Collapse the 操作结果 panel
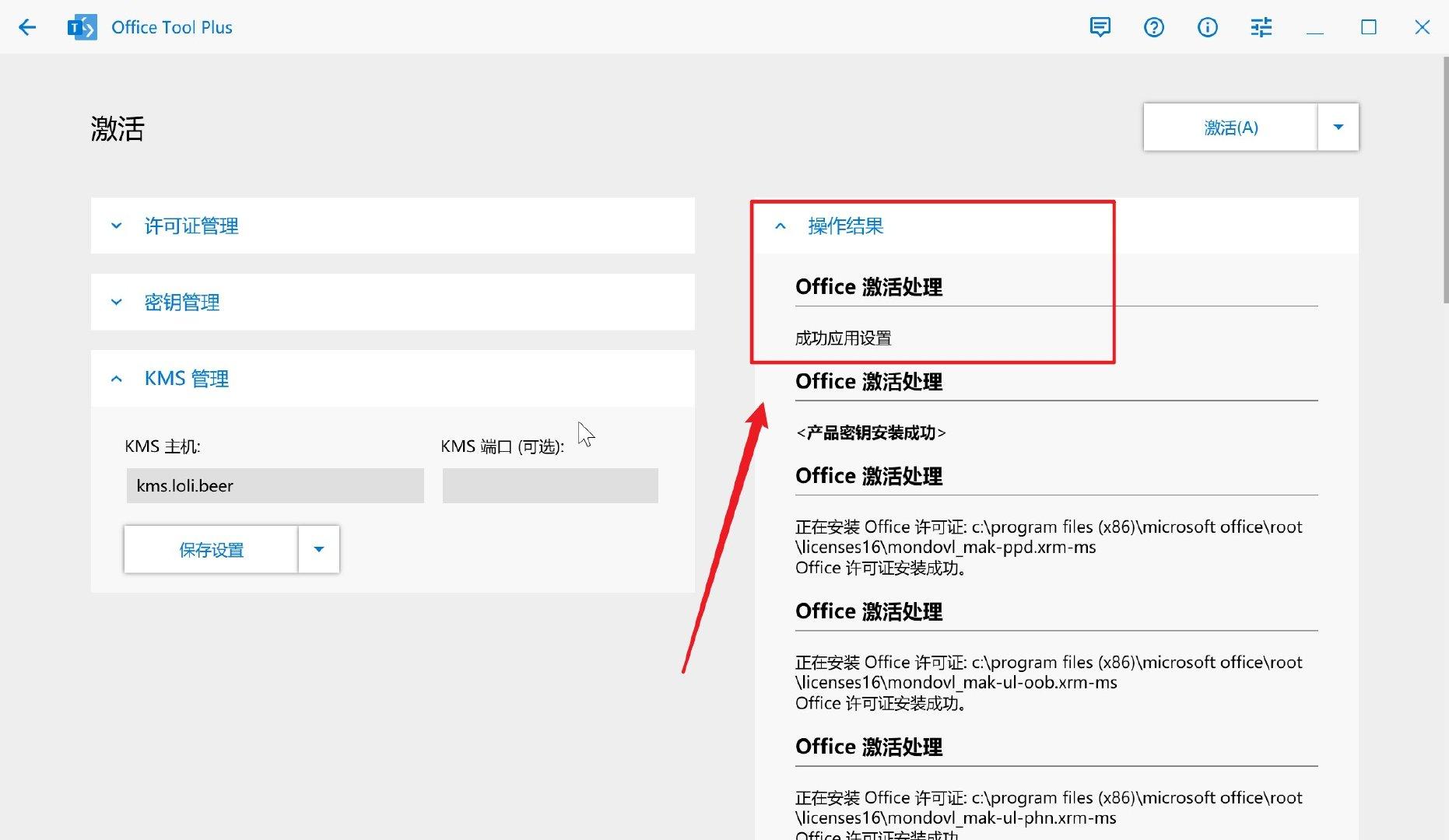The width and height of the screenshot is (1449, 840). [1056, 226]
